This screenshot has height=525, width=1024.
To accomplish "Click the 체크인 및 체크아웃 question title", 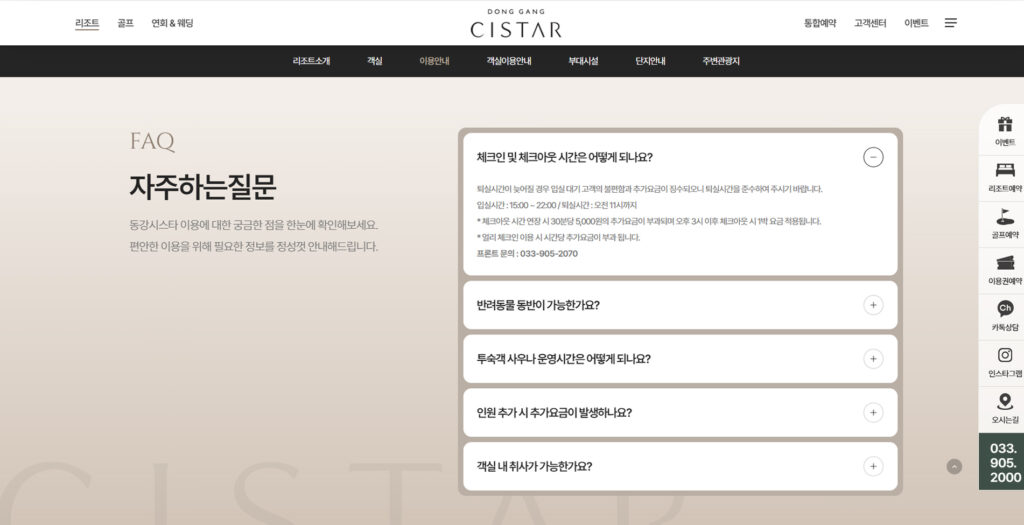I will pyautogui.click(x=565, y=157).
